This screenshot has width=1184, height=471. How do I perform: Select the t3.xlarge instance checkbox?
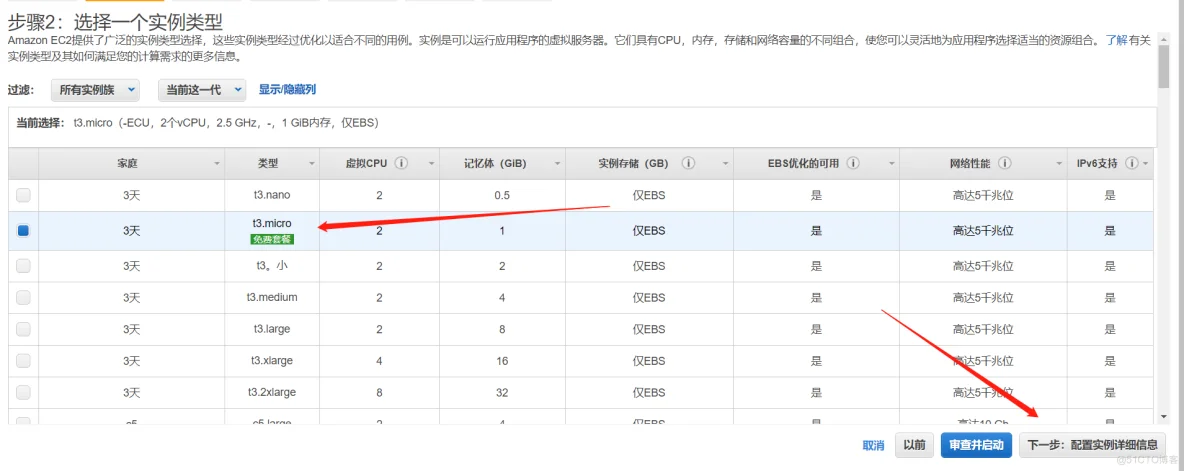point(23,361)
